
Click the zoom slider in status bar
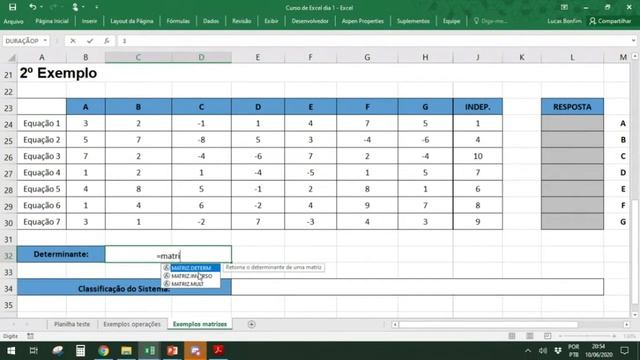[x=587, y=336]
